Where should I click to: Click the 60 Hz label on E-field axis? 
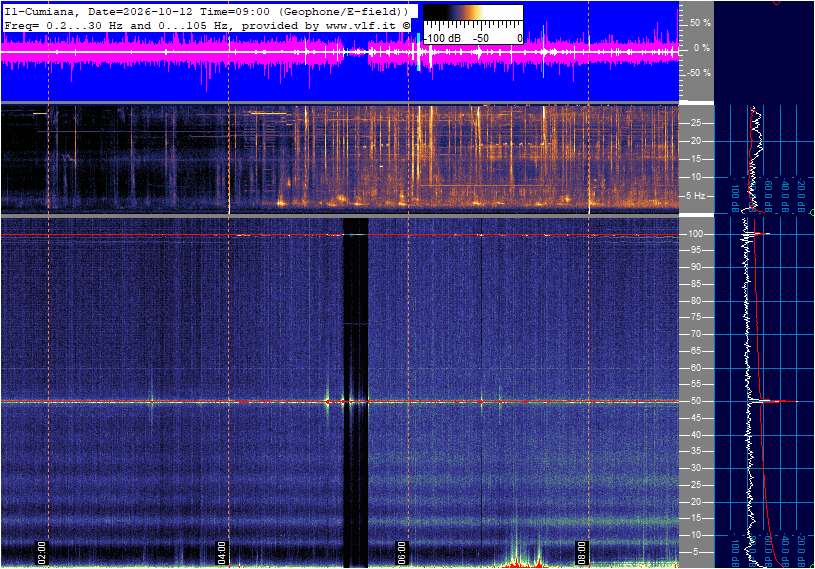click(x=695, y=368)
